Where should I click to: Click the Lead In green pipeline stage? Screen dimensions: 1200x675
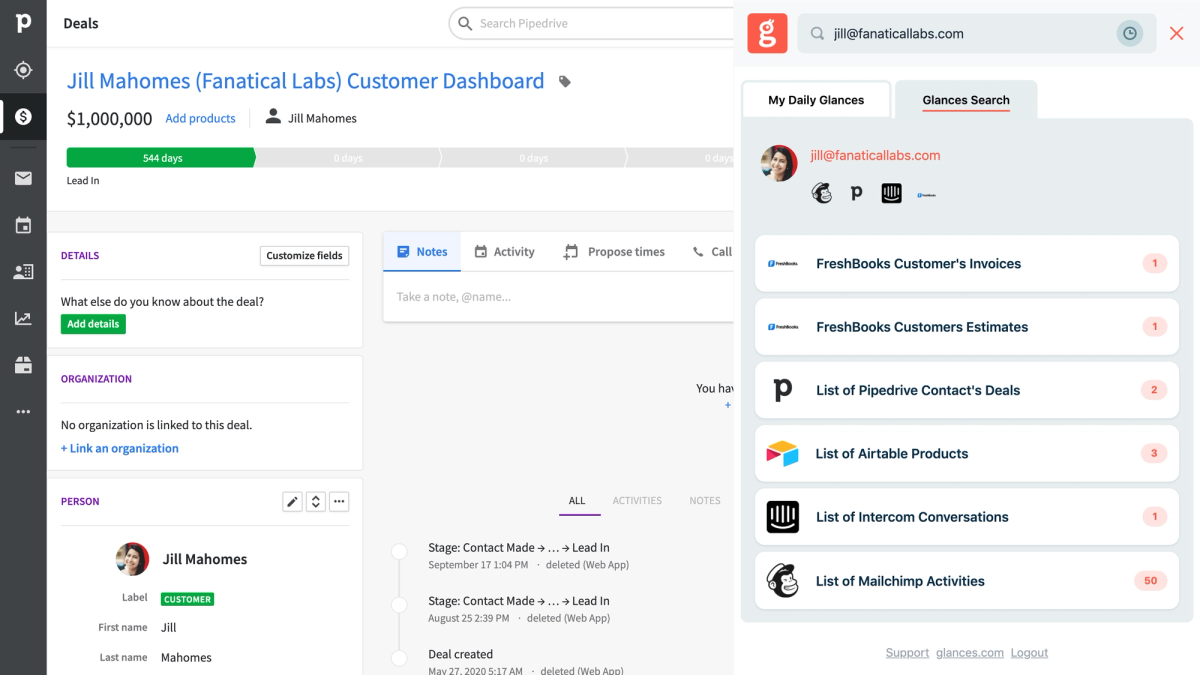pos(161,158)
